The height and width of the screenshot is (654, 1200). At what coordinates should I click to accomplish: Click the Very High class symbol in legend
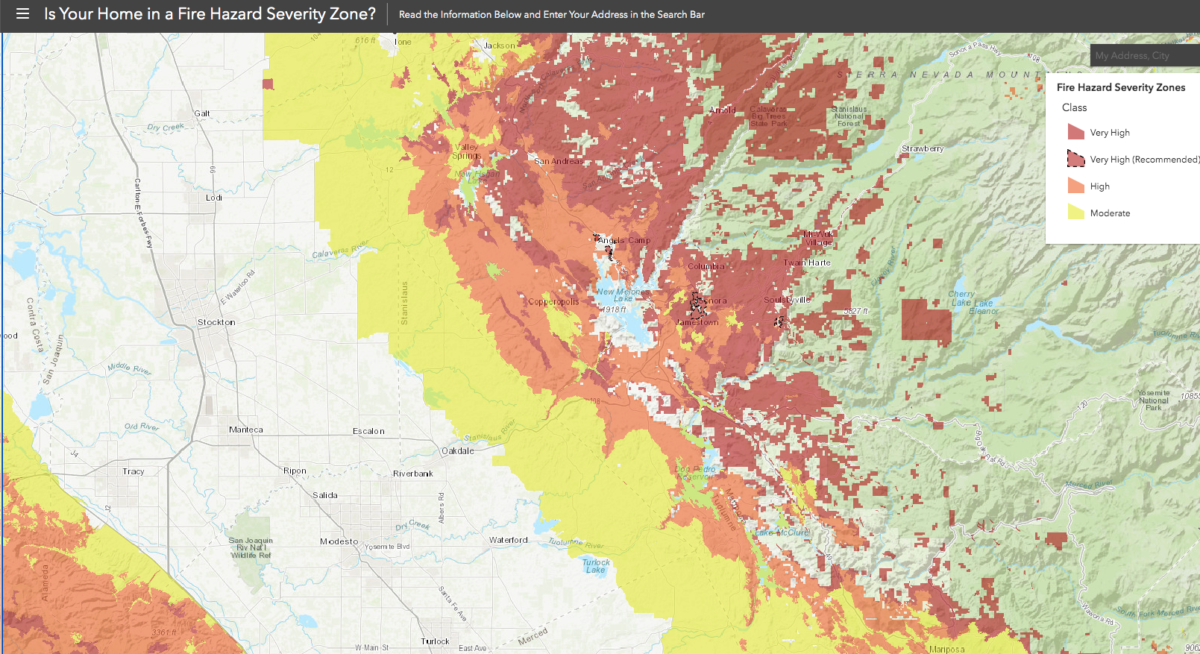tap(1078, 131)
